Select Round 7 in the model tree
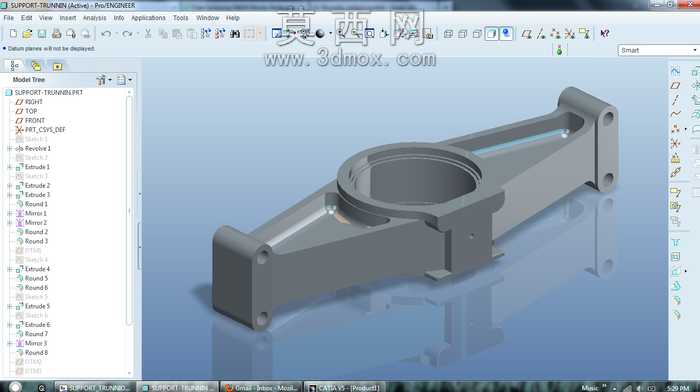Image resolution: width=700 pixels, height=392 pixels. [x=32, y=334]
